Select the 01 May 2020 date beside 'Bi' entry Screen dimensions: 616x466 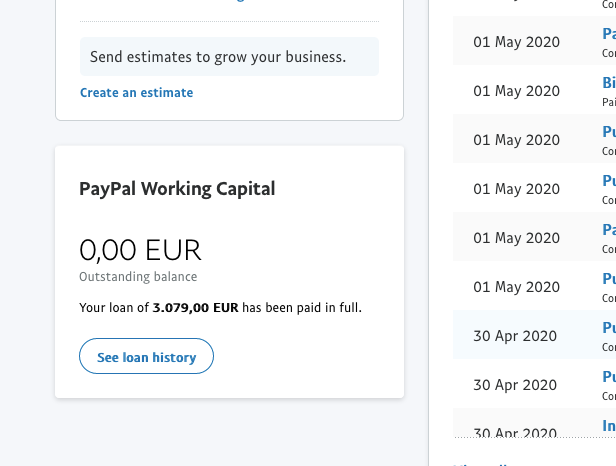[516, 91]
